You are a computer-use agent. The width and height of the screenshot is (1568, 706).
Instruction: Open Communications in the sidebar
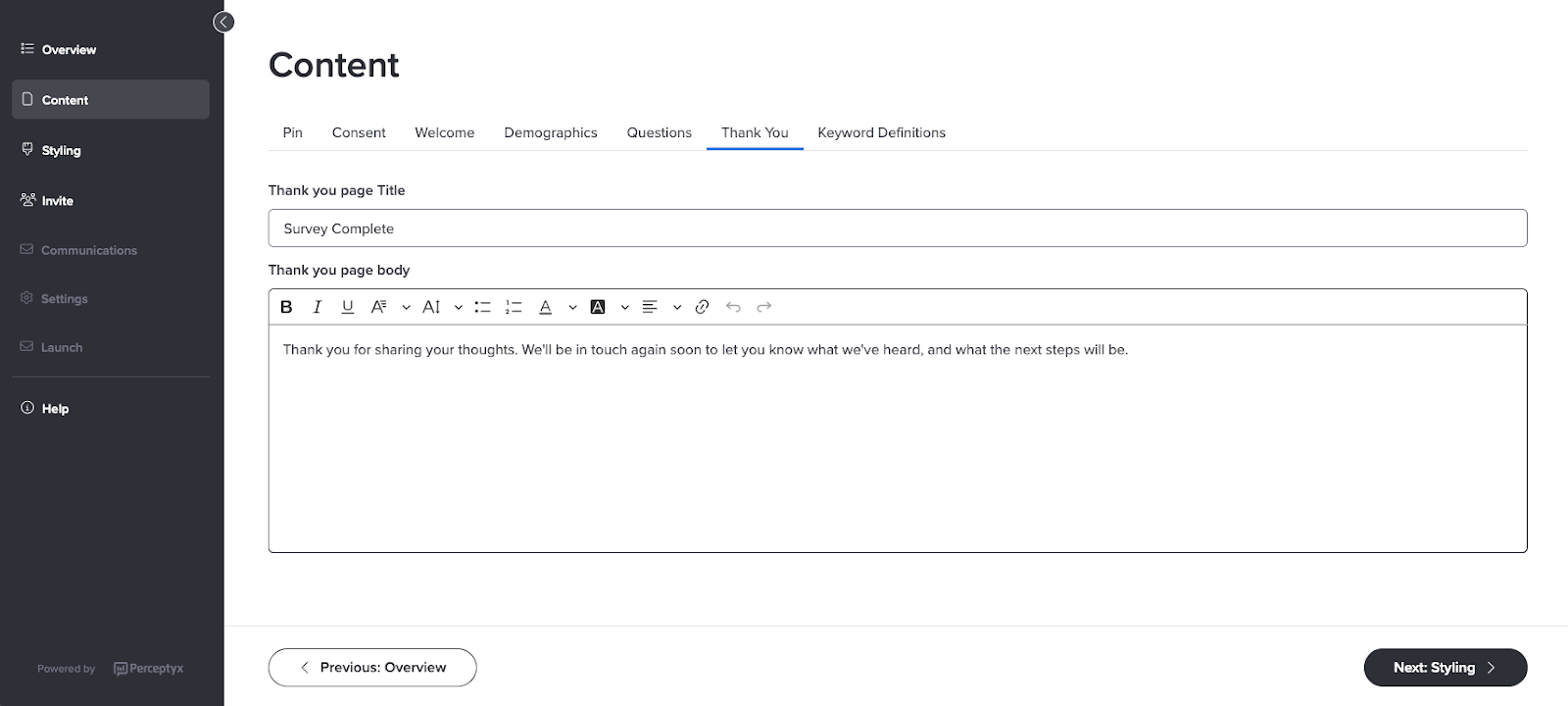[x=111, y=250]
